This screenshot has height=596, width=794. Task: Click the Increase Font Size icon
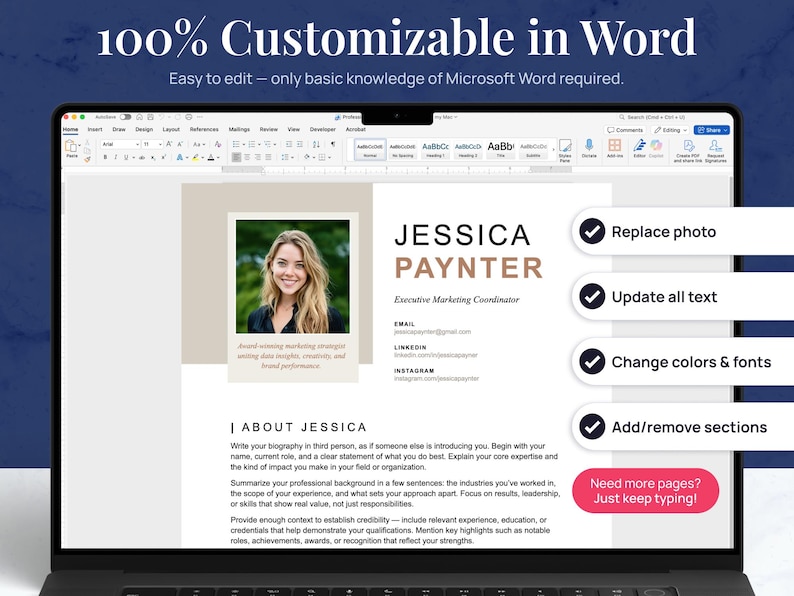169,144
